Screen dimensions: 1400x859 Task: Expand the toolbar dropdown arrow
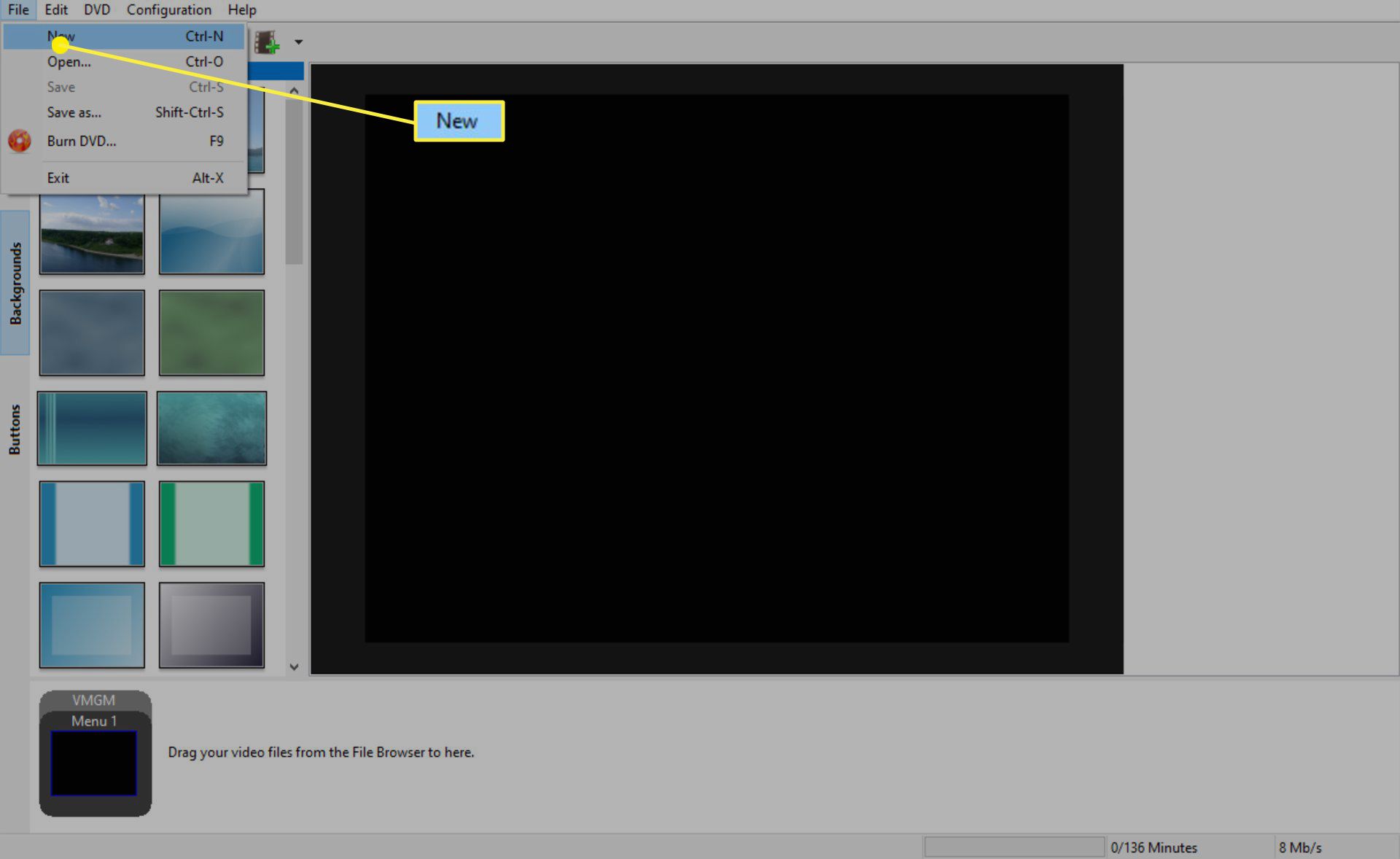(x=298, y=40)
